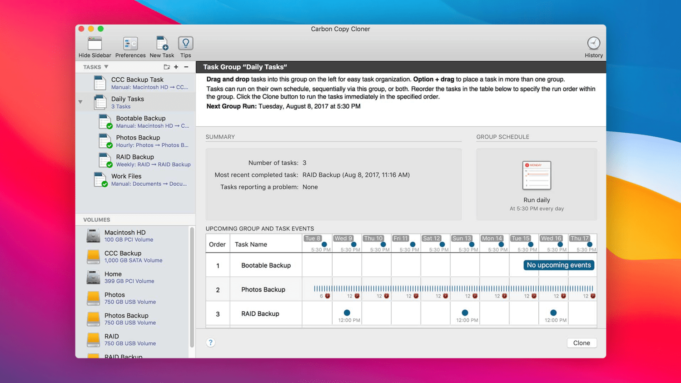Screen dimensions: 681x383
Task: Select RAID Backup row in events table
Action: [401, 314]
